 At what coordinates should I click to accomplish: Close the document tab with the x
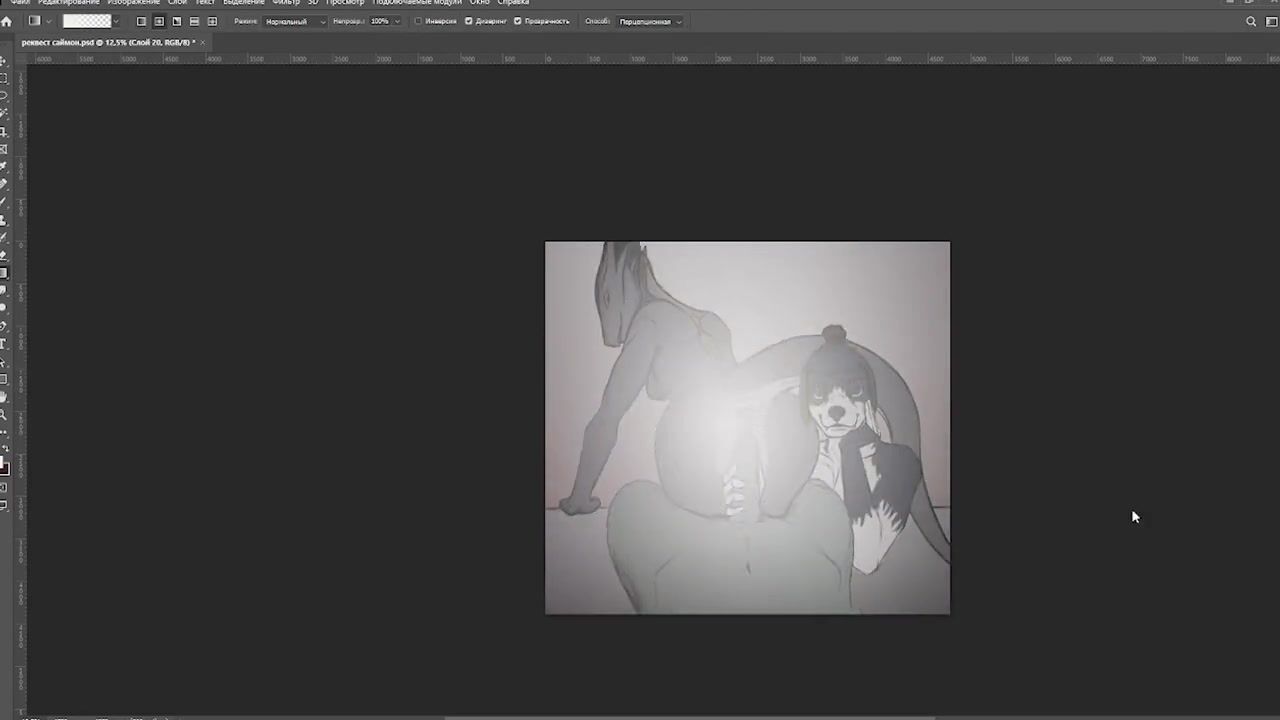(202, 42)
